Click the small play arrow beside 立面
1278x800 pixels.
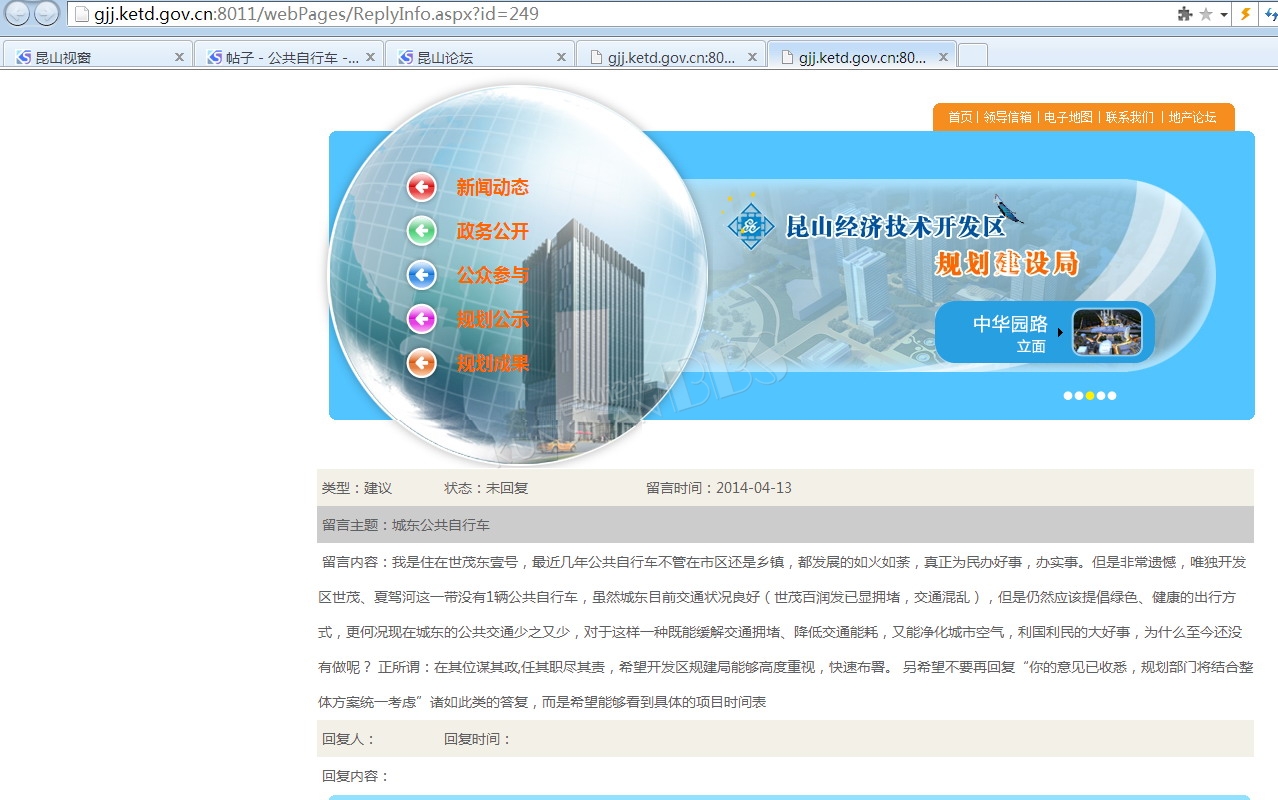(1060, 332)
